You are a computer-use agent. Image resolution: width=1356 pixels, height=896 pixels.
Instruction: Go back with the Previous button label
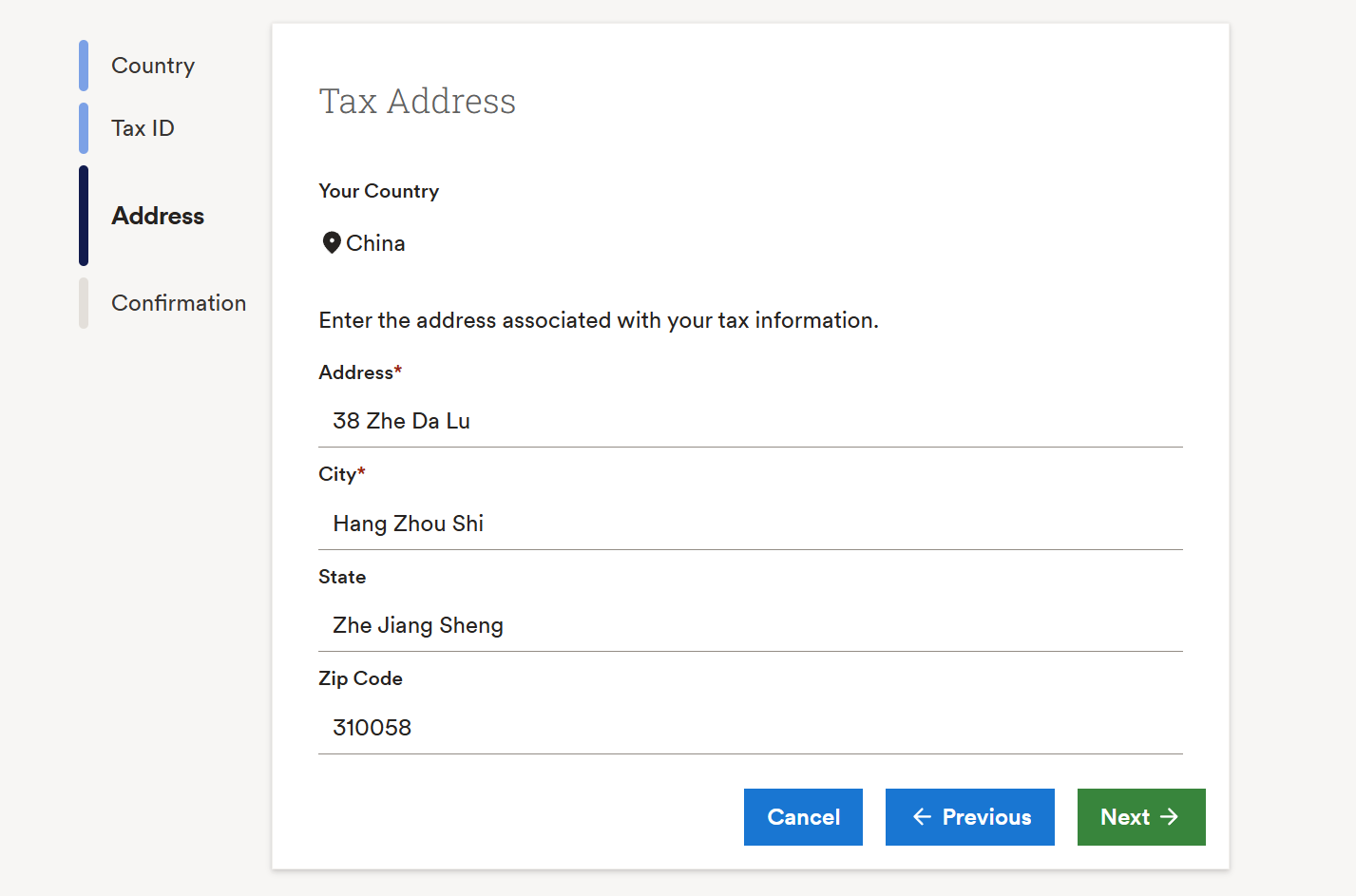986,817
